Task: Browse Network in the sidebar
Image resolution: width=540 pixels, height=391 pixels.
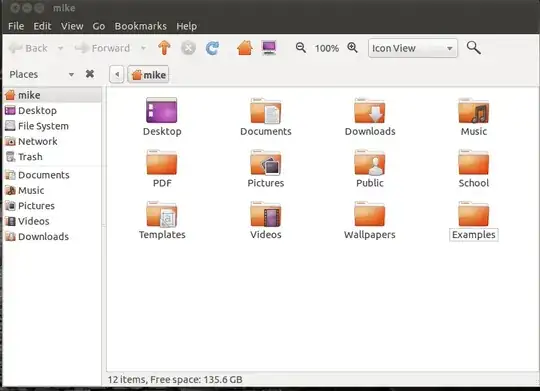Action: coord(52,141)
